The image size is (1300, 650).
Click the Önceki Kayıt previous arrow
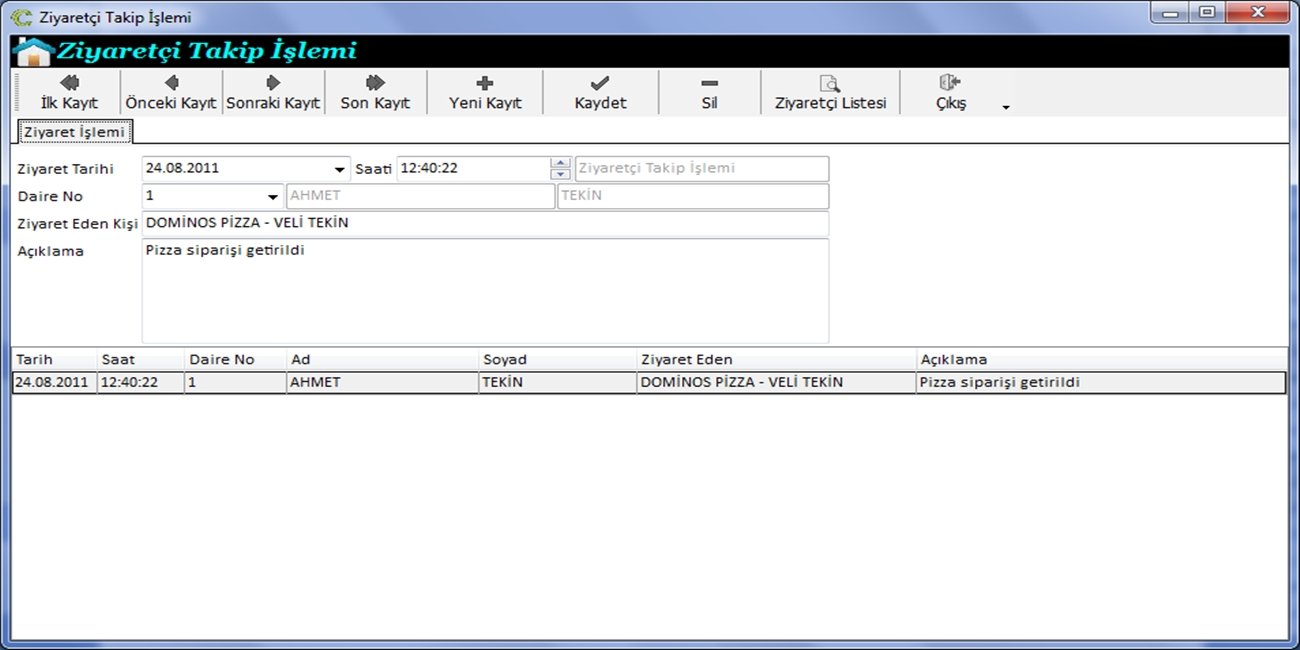[x=171, y=92]
